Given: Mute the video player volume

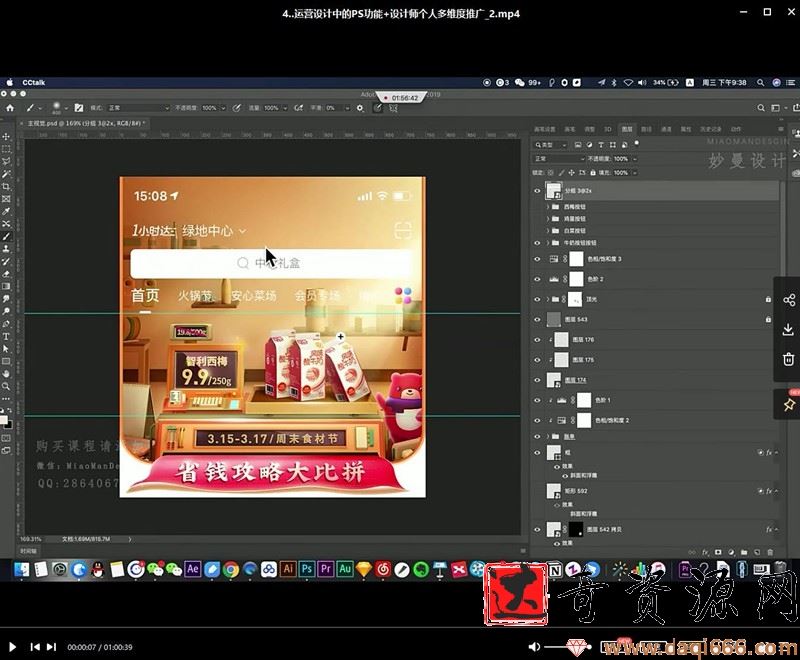Looking at the screenshot, I should click(x=534, y=647).
